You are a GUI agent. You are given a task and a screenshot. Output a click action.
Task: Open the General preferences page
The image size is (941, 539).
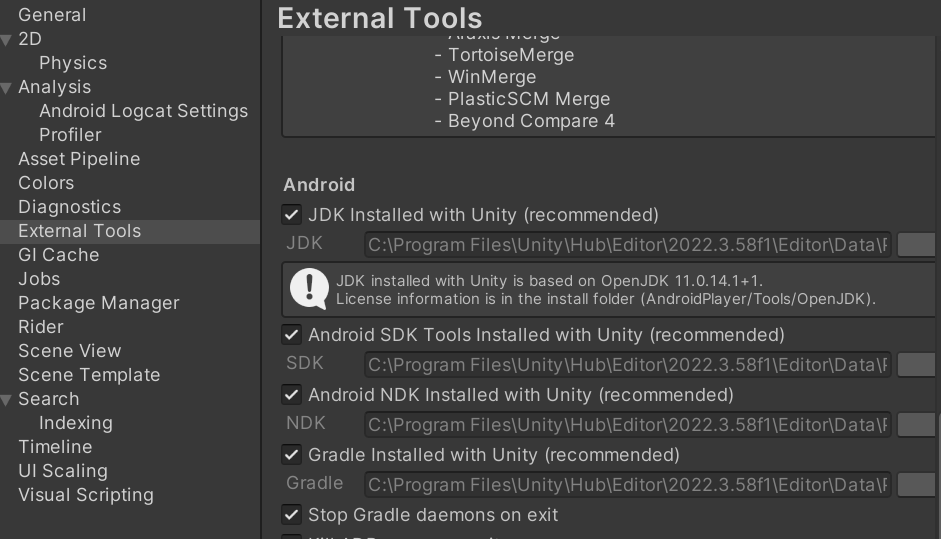[x=52, y=15]
